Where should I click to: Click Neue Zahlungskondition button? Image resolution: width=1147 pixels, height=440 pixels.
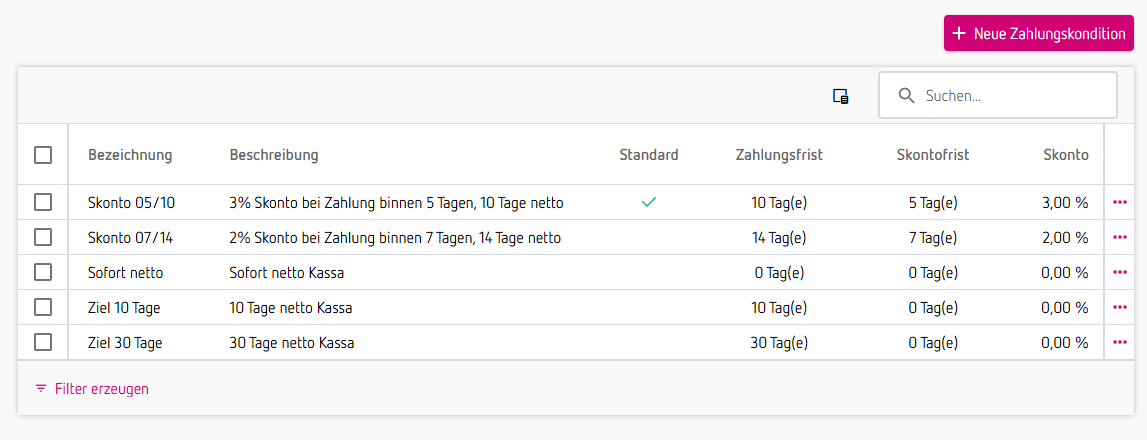point(1039,34)
